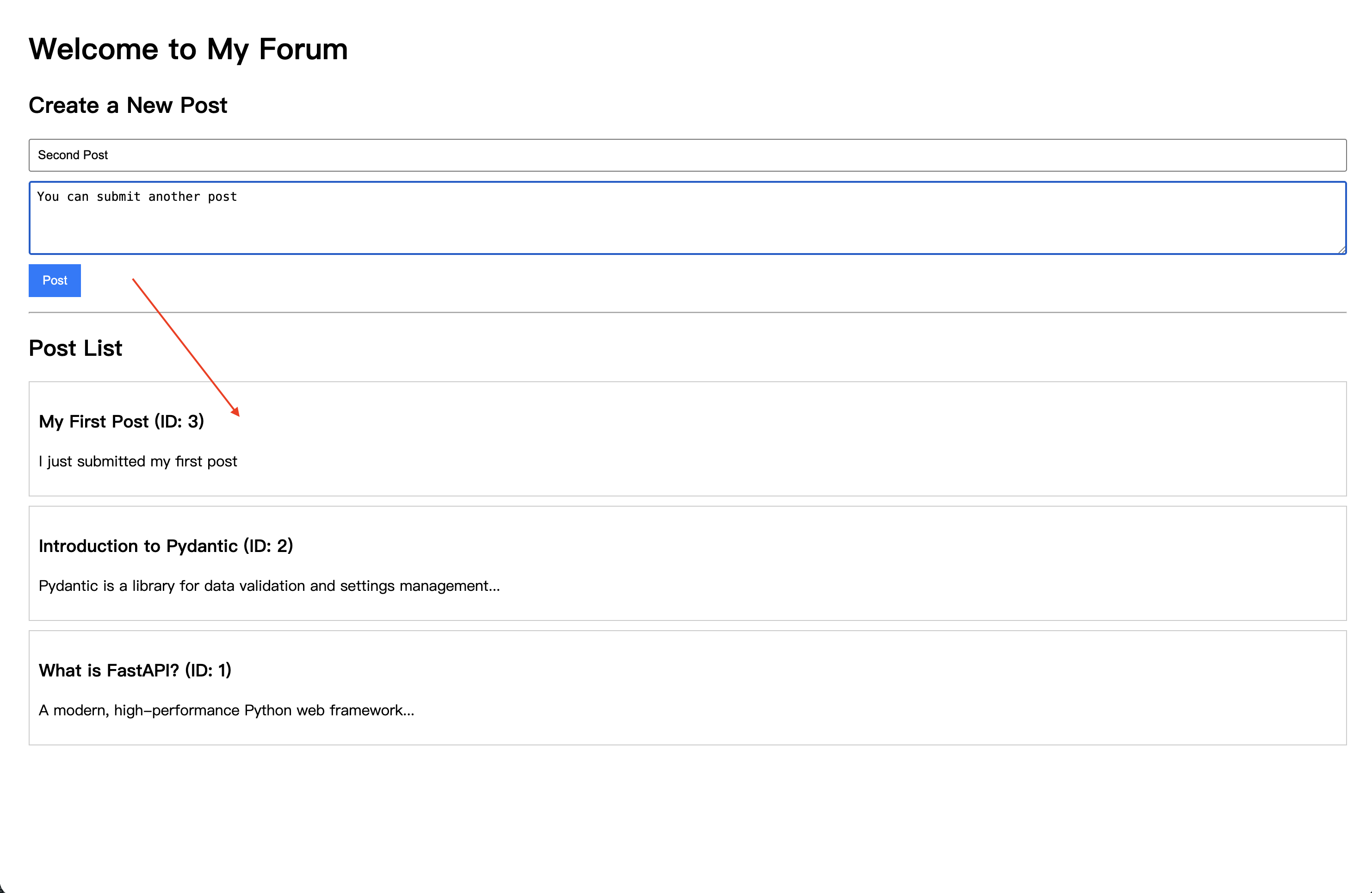Click the Welcome to My Forum heading

pos(188,49)
